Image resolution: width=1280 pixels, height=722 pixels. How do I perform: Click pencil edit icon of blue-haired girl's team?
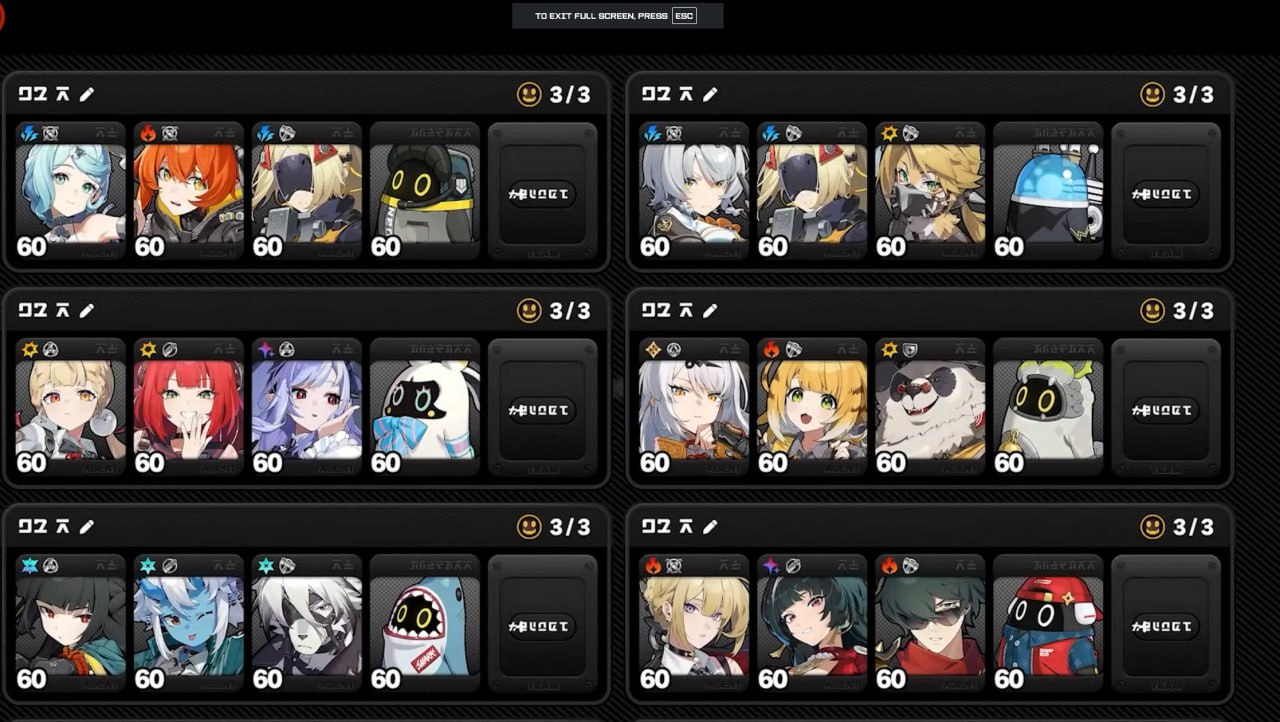click(87, 94)
